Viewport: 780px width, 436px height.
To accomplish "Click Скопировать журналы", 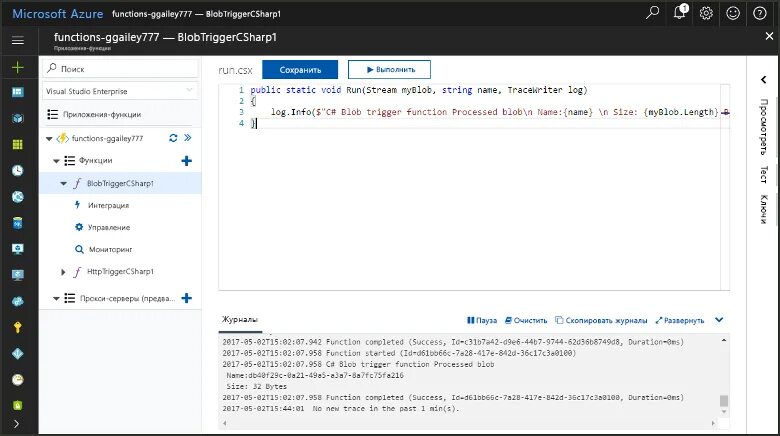I will coord(601,321).
